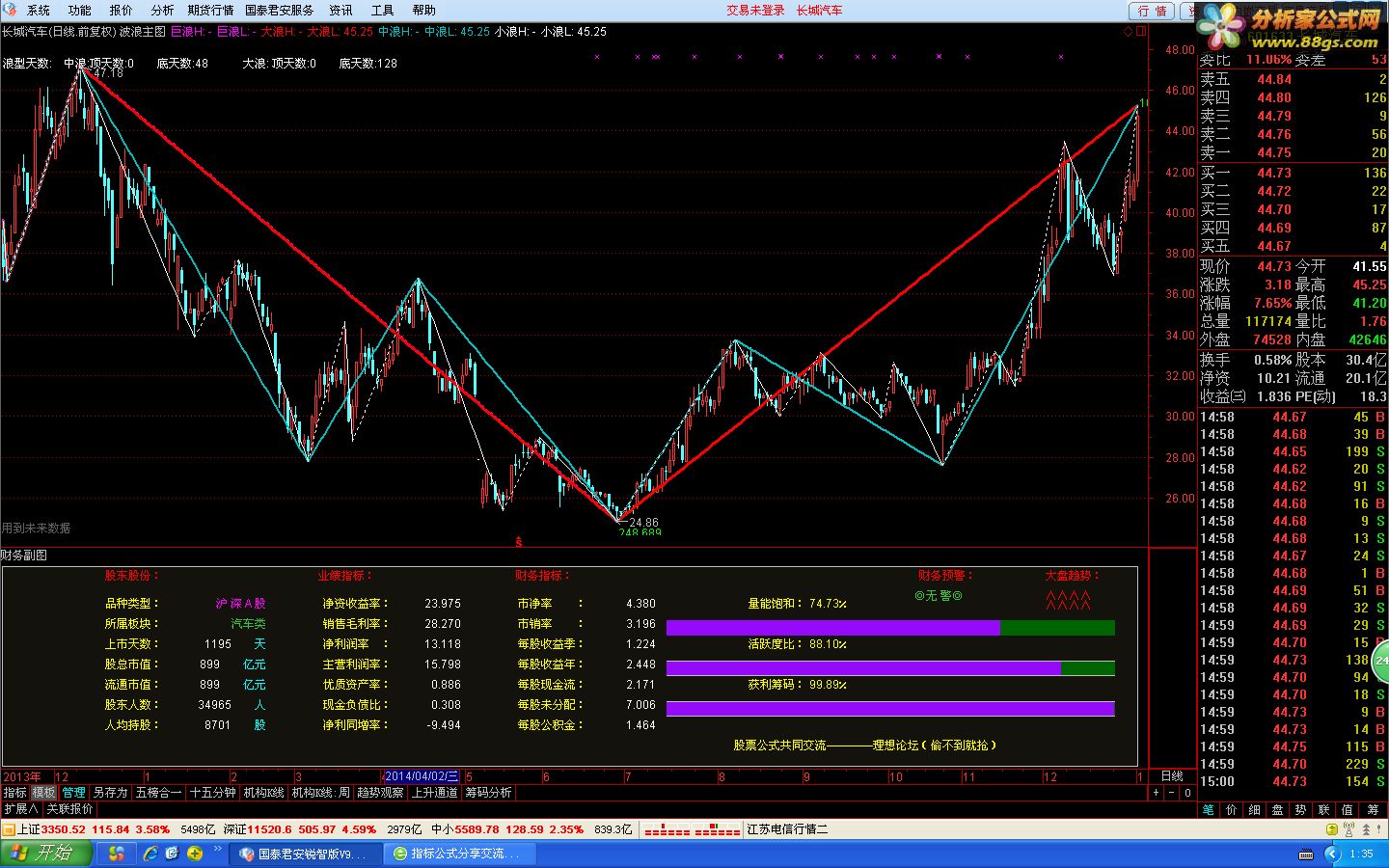The image size is (1389, 868).
Task: Click the 2014/04/02/三 date marker on timeline
Action: (x=422, y=776)
